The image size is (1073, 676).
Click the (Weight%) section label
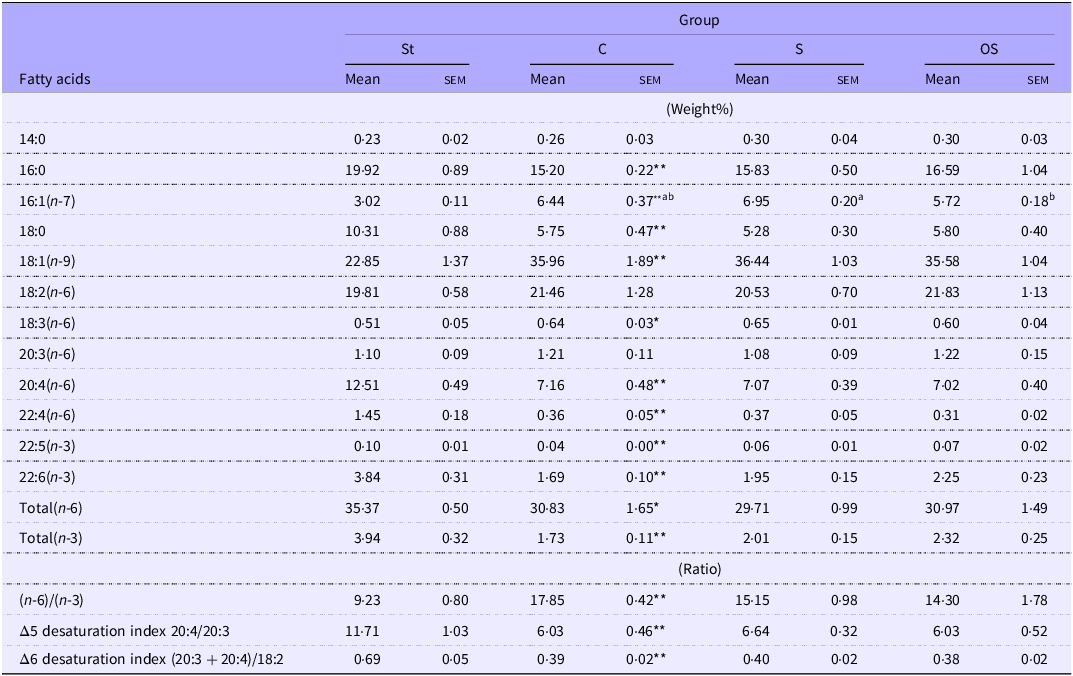pyautogui.click(x=699, y=109)
